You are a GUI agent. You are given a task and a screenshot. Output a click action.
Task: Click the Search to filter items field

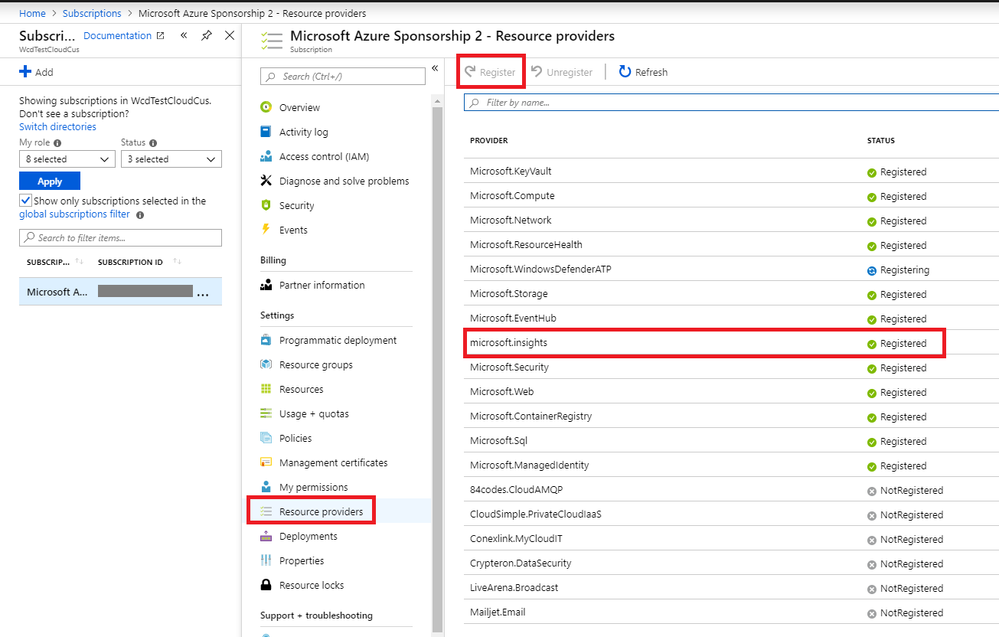pyautogui.click(x=120, y=238)
